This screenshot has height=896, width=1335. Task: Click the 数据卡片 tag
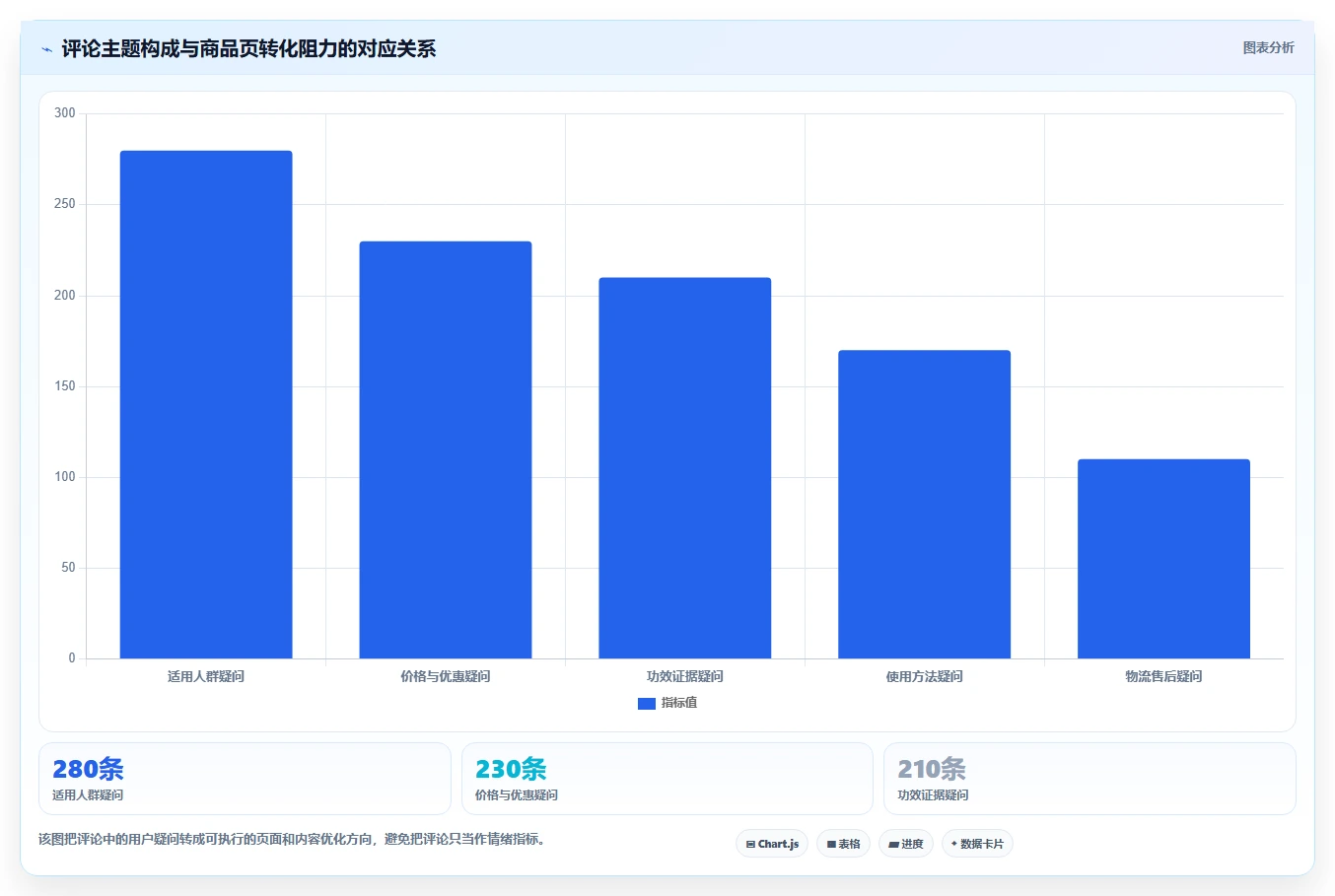[x=977, y=844]
